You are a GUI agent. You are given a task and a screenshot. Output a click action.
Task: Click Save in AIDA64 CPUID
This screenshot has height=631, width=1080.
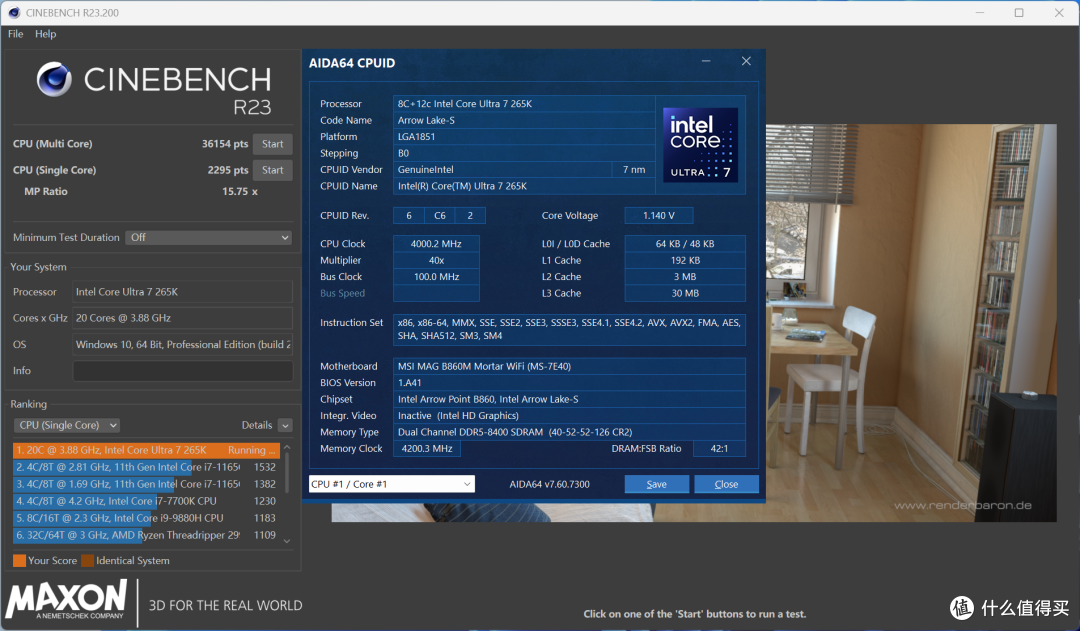(656, 484)
